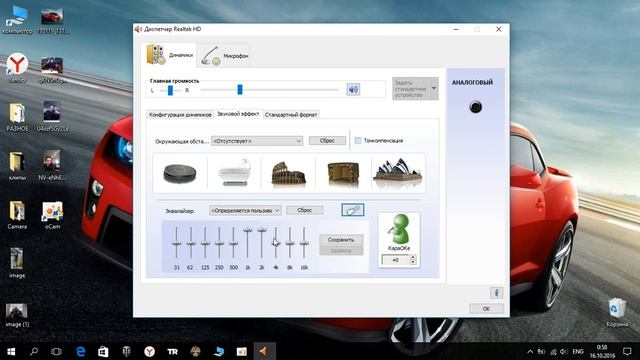This screenshot has width=640, height=360.
Task: Click the main volume slider handle
Action: [240, 89]
